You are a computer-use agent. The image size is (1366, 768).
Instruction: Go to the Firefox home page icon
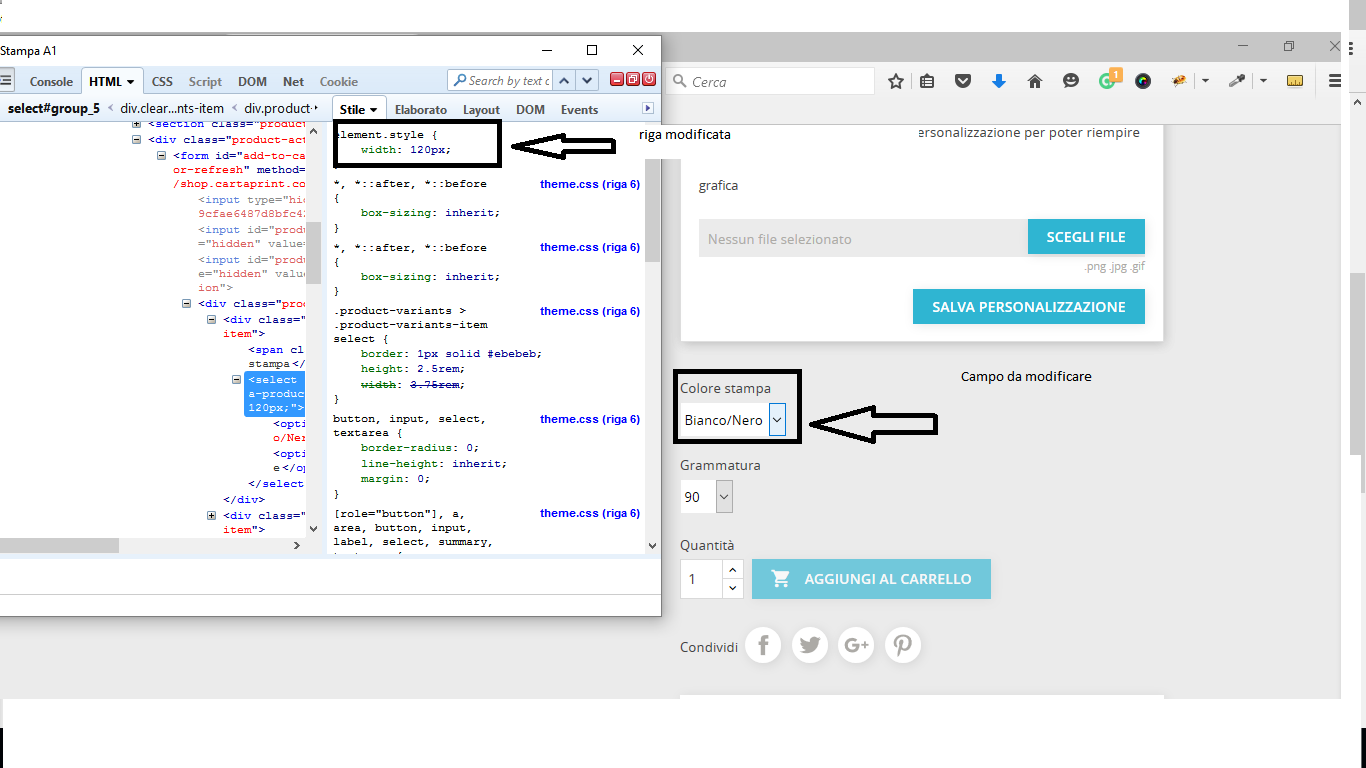pyautogui.click(x=1035, y=81)
